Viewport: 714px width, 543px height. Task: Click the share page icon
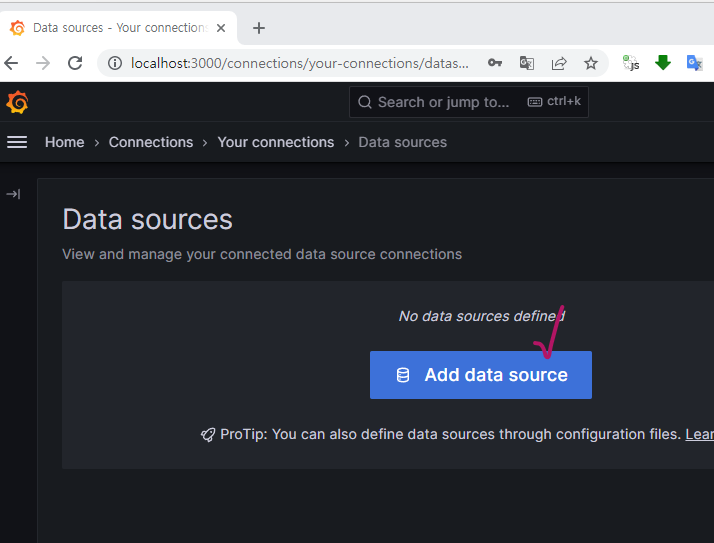point(559,63)
